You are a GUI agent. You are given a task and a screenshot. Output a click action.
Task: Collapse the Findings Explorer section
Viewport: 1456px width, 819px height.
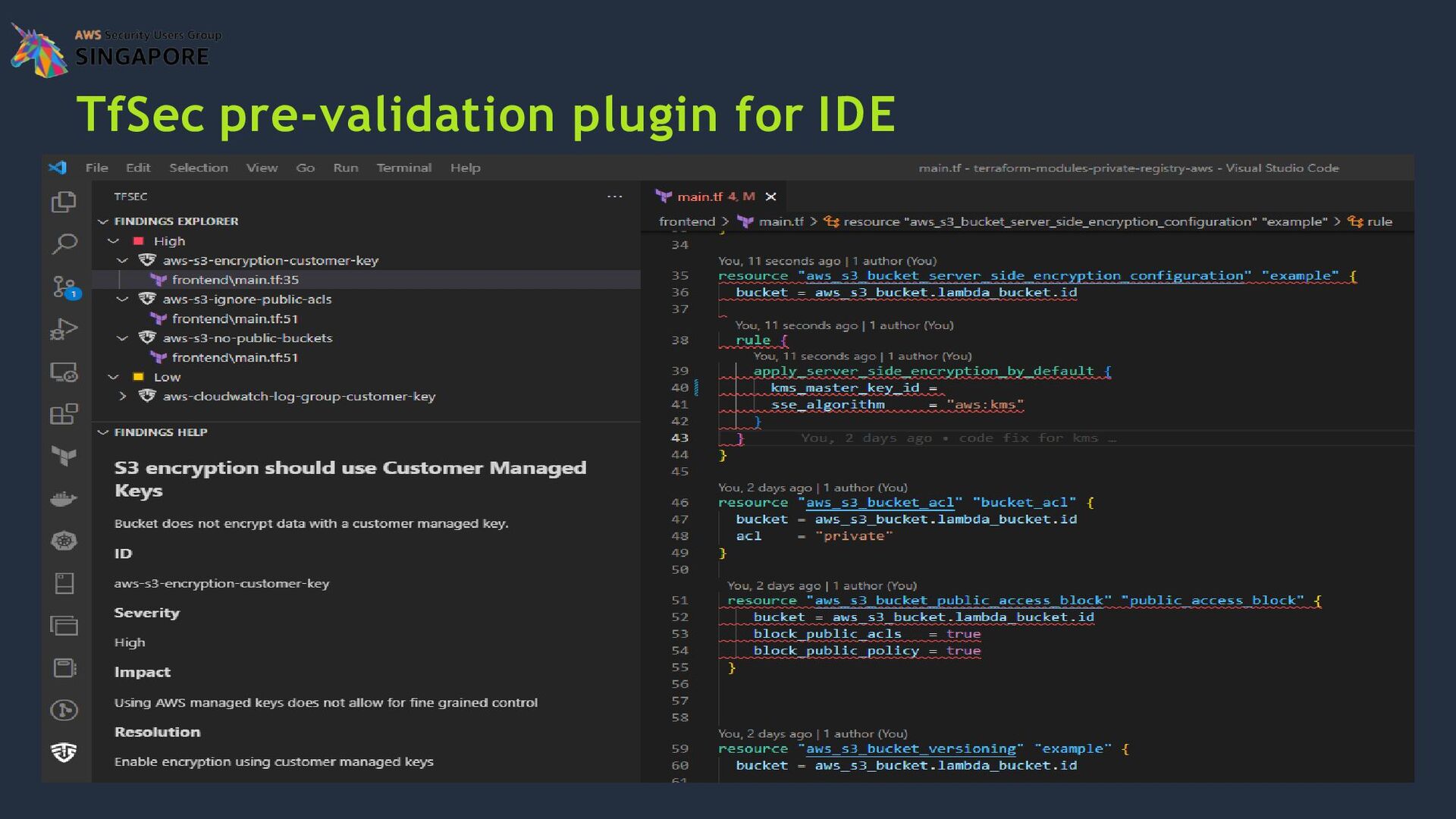point(103,221)
